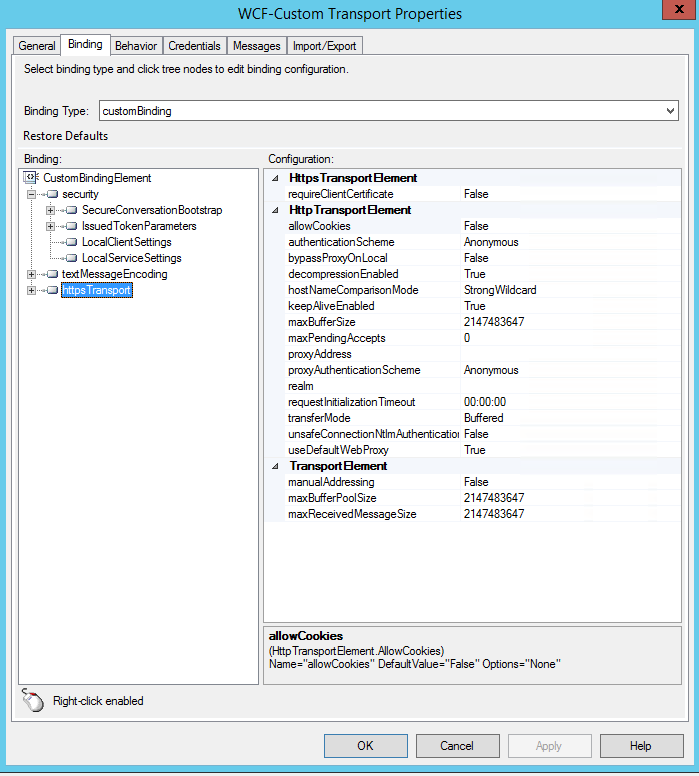Click the Restore Defaults link
This screenshot has height=776, width=699.
65,136
